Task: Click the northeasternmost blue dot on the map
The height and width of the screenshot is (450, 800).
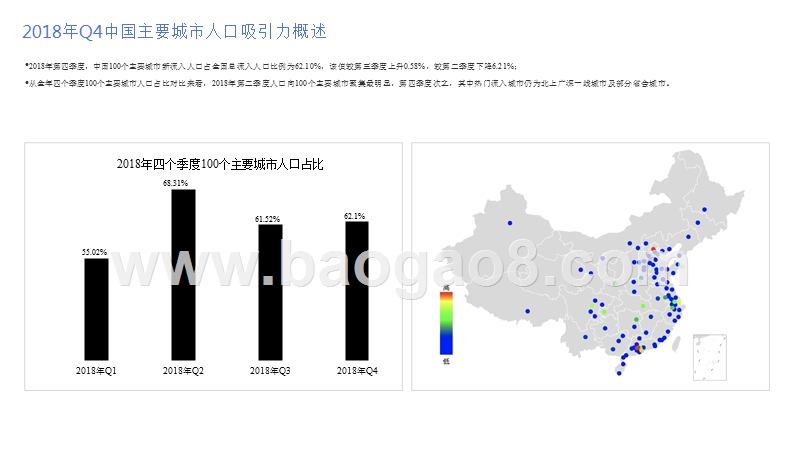Action: (x=705, y=210)
